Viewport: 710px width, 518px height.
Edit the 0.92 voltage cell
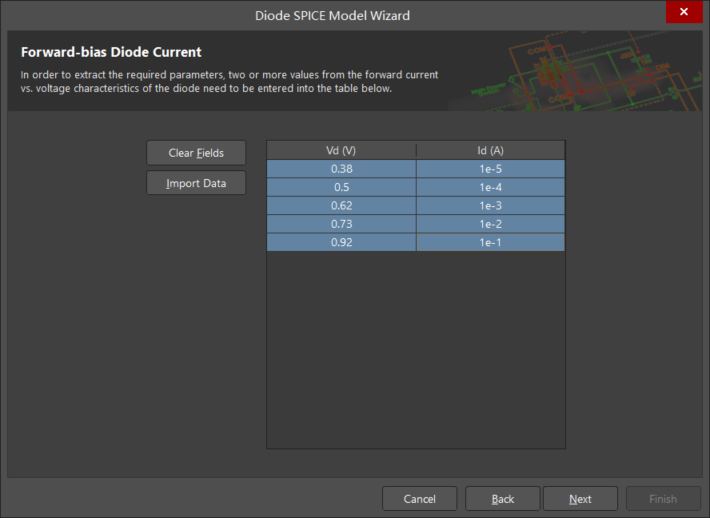pyautogui.click(x=341, y=241)
